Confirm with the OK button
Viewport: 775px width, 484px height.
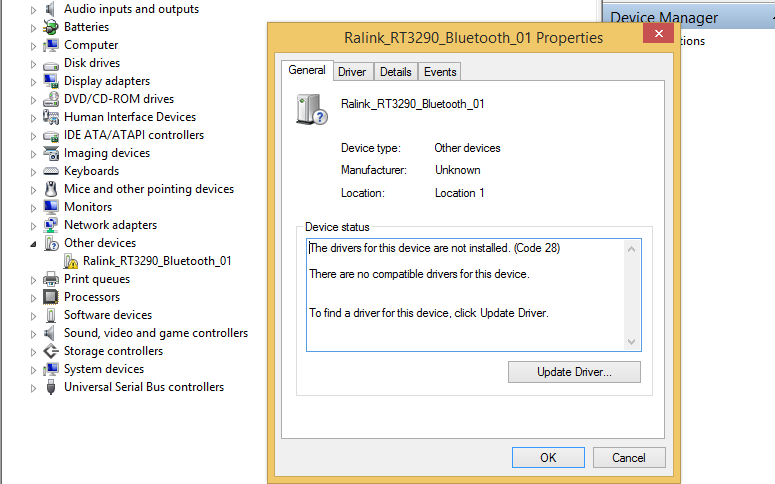point(548,458)
